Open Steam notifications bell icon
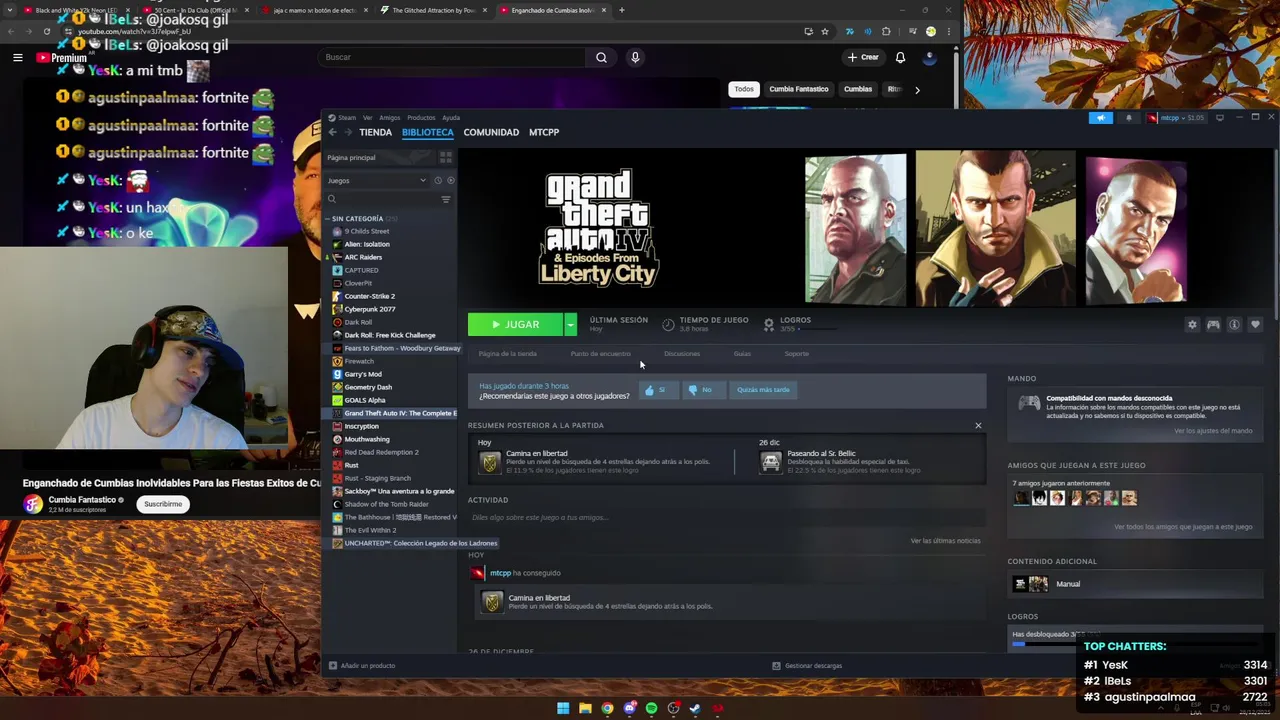The image size is (1280, 720). pos(1129,118)
